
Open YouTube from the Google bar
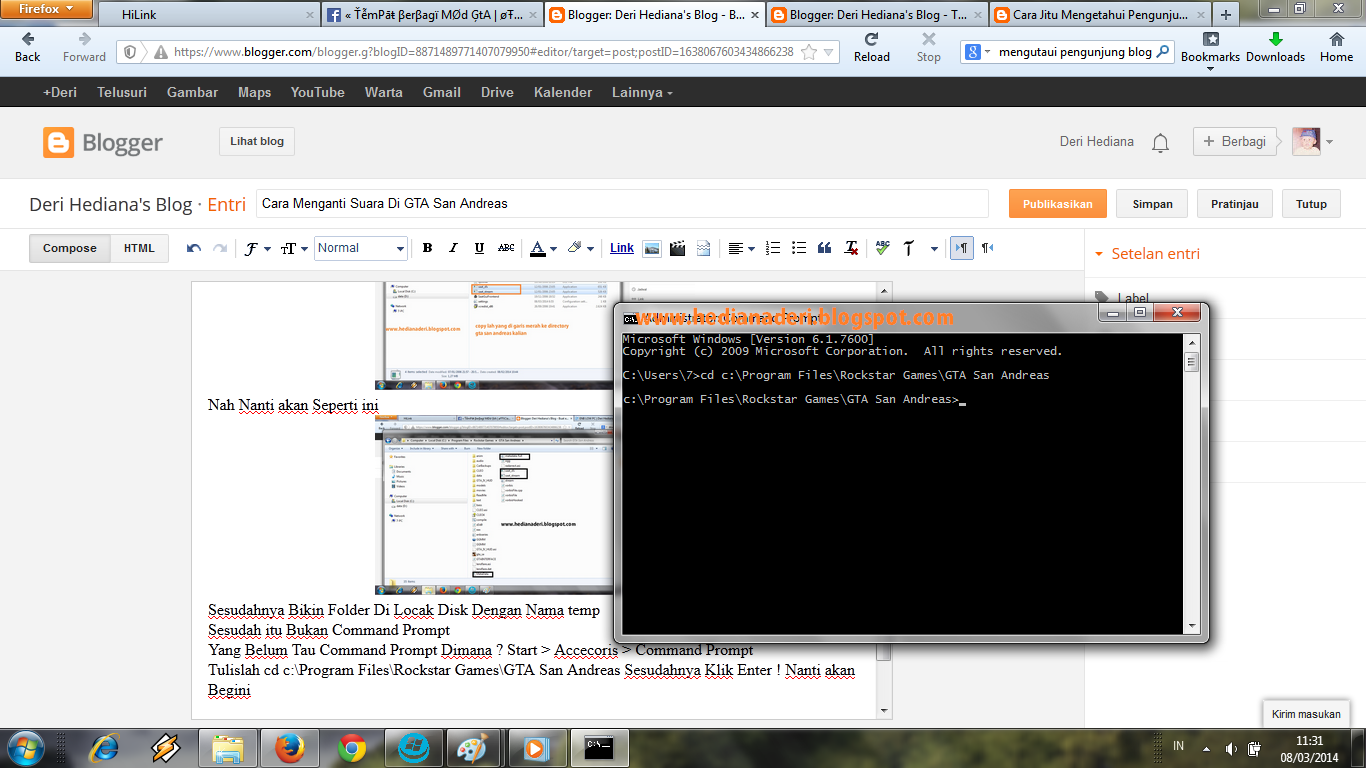(317, 92)
